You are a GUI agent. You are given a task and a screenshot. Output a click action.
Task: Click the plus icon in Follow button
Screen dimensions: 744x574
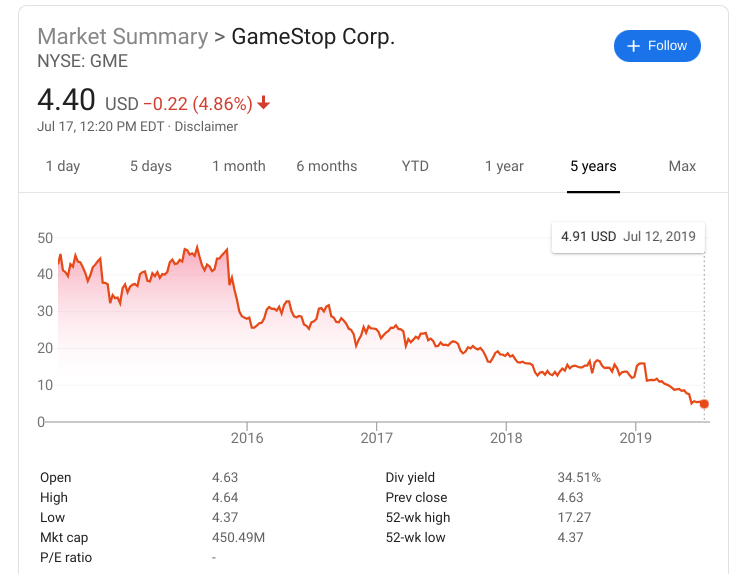point(633,46)
